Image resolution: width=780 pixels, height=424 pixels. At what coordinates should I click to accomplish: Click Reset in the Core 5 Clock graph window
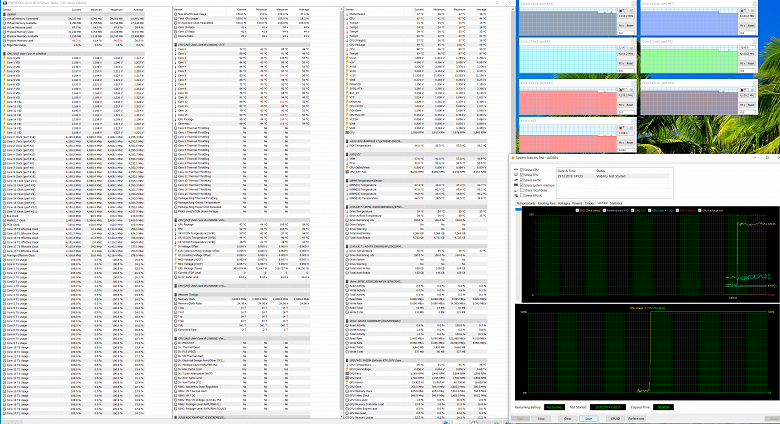(x=751, y=105)
